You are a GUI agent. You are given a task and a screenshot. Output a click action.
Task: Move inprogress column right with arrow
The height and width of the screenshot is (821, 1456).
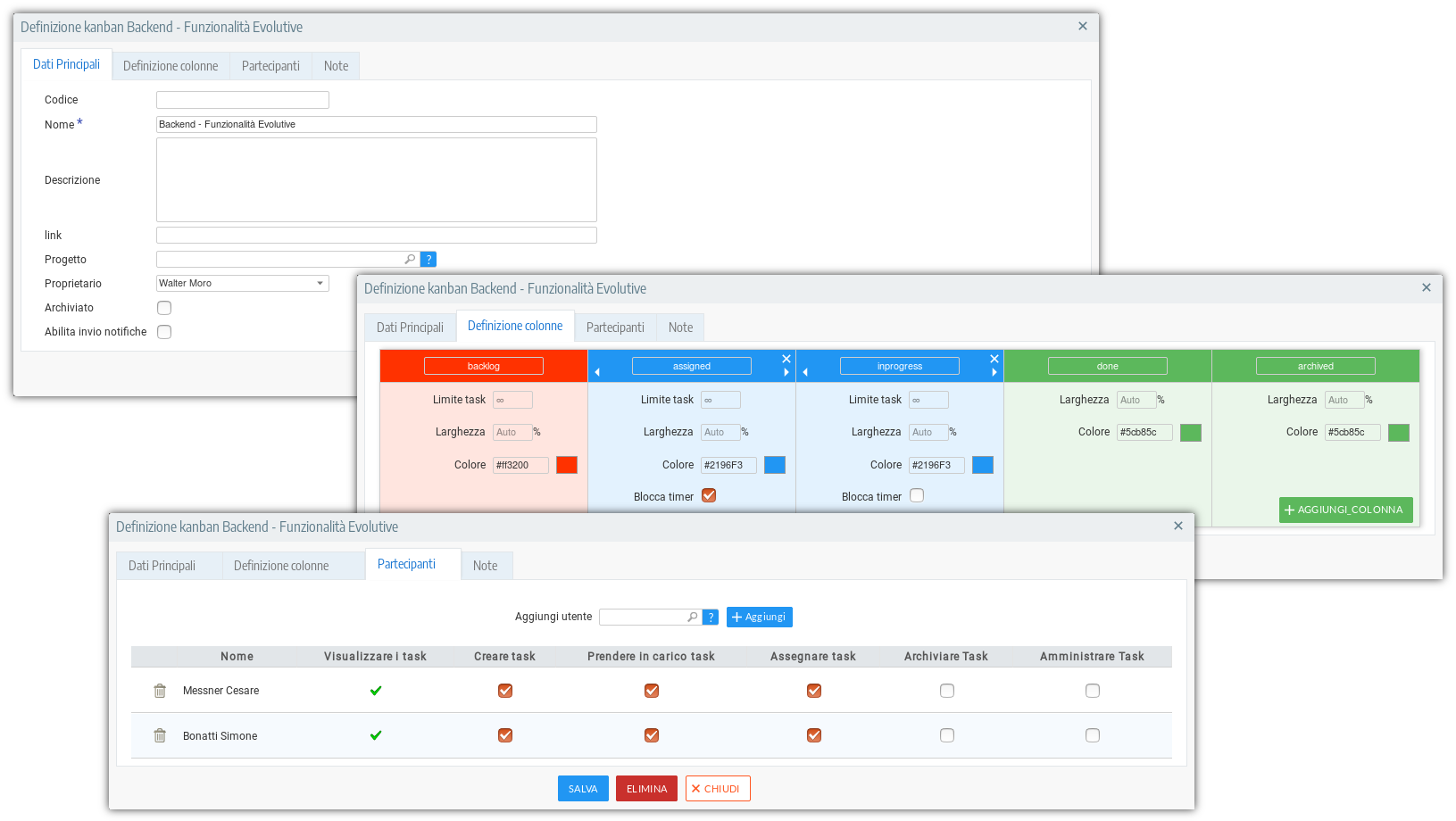tap(994, 372)
